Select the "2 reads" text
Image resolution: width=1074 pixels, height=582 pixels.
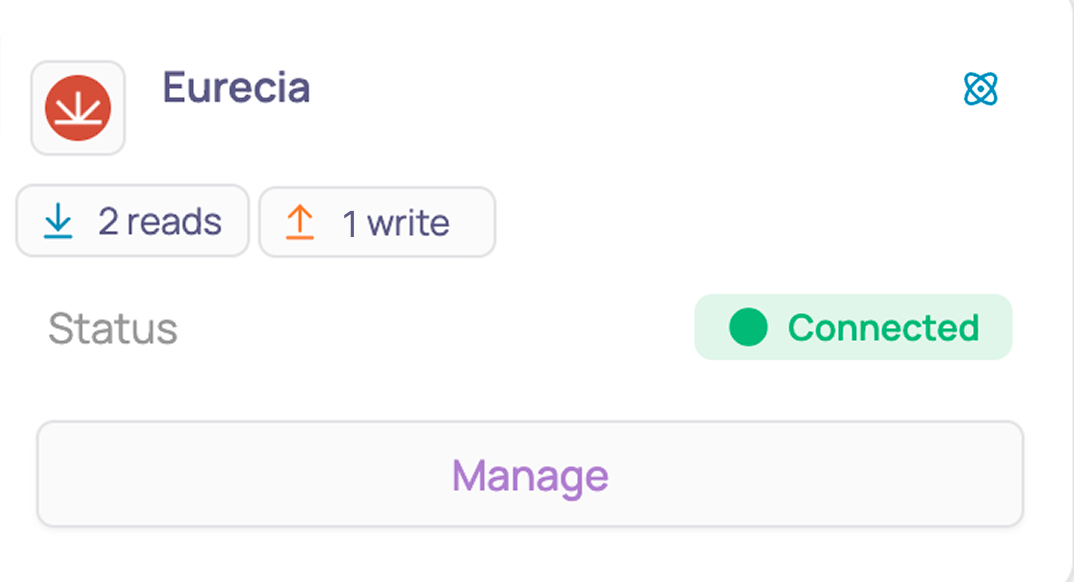(x=160, y=221)
